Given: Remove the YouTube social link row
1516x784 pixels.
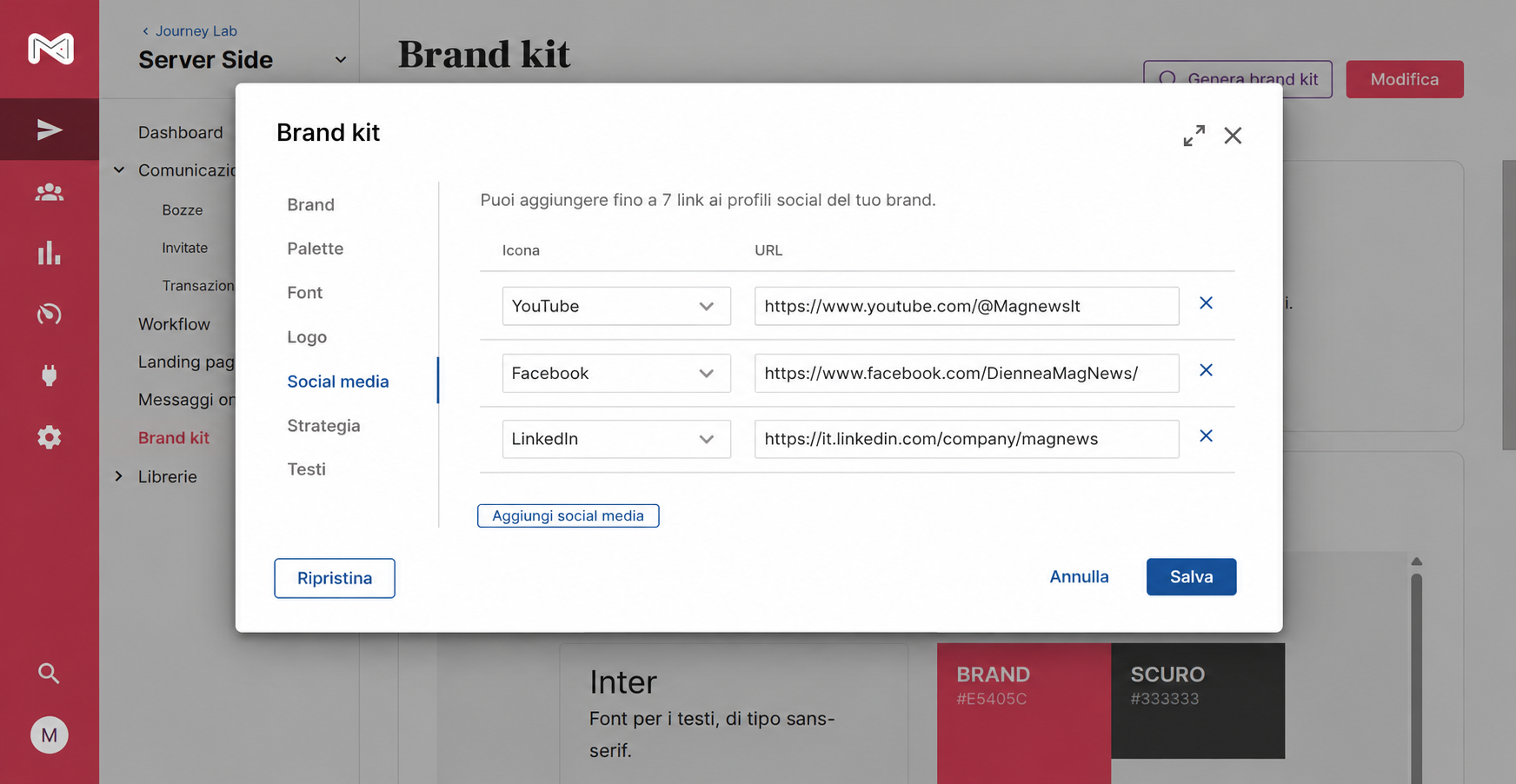Looking at the screenshot, I should pyautogui.click(x=1206, y=303).
